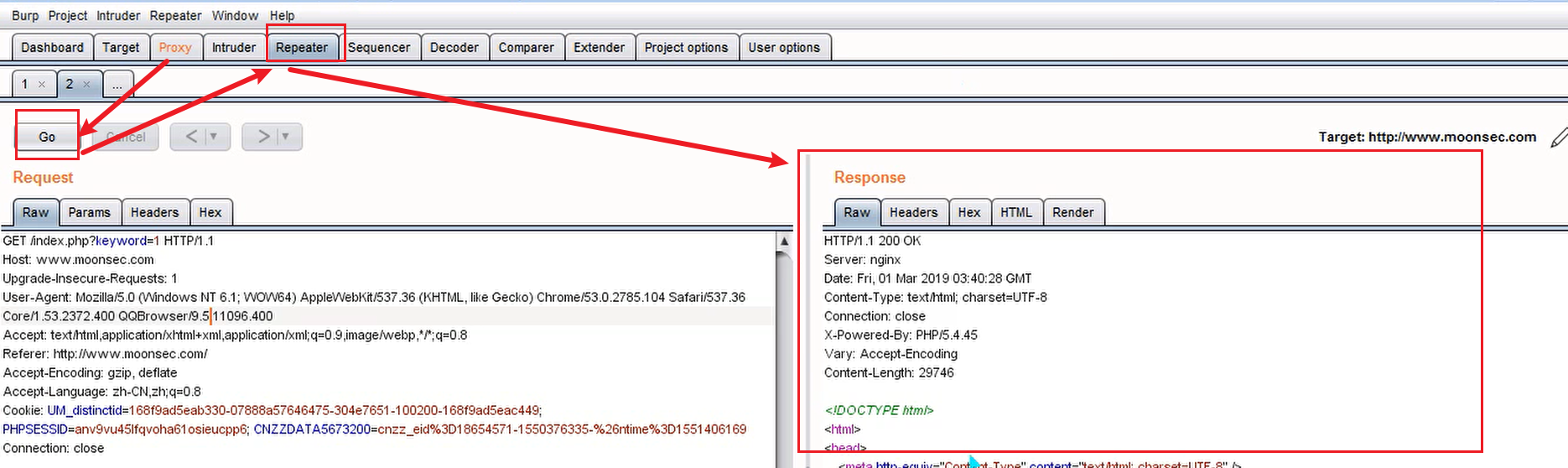Click the Accept-Language: zh-CN line
Image resolution: width=1568 pixels, height=468 pixels.
pos(101,392)
